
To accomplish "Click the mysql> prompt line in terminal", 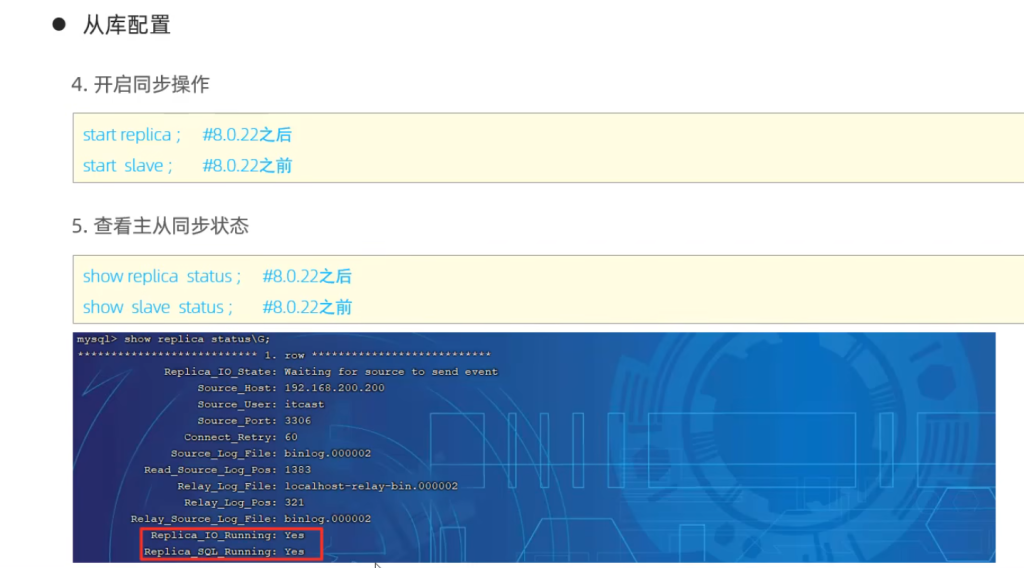I will pos(173,340).
